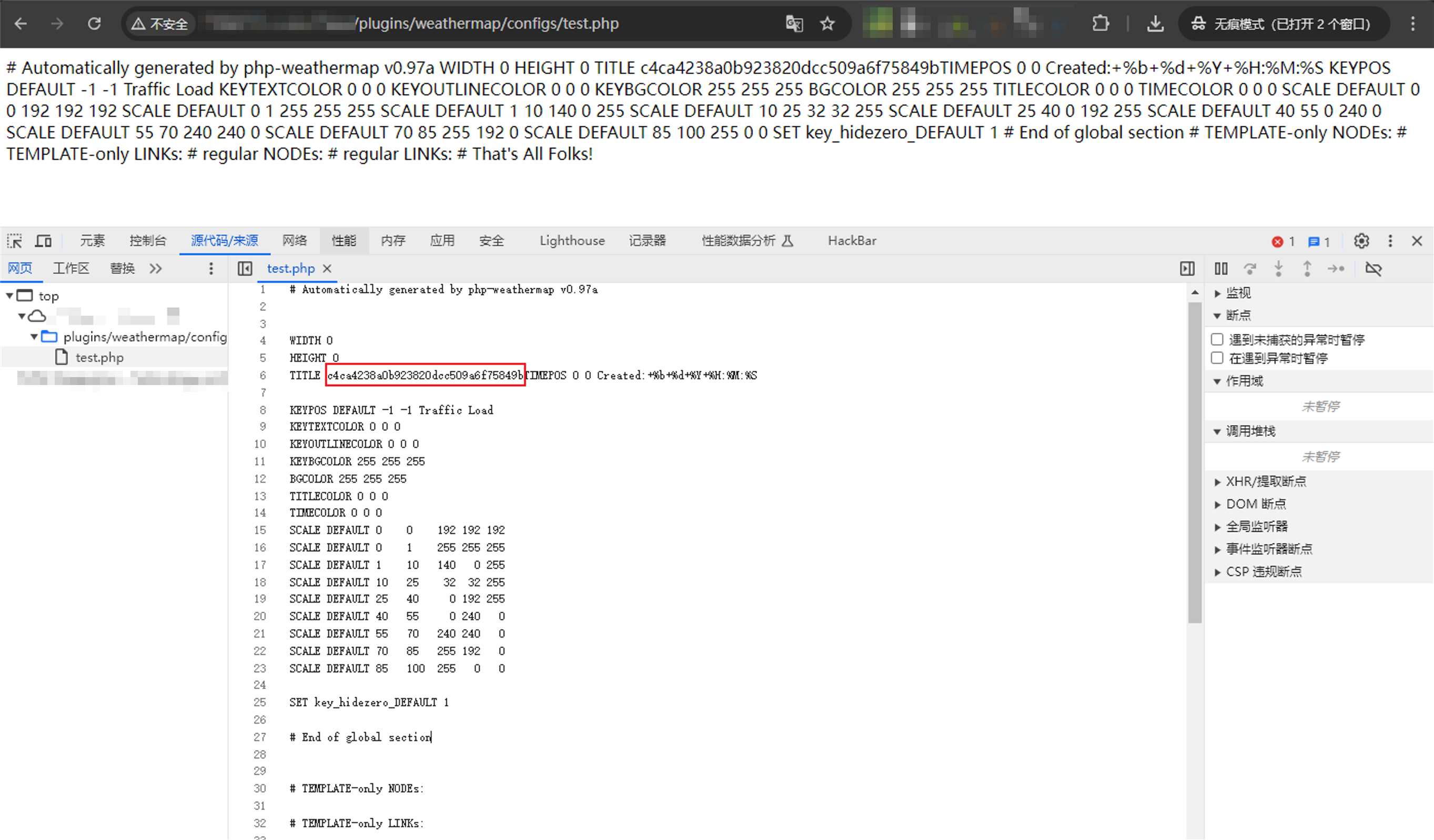
Task: Open the Lighthouse tab
Action: coord(572,241)
